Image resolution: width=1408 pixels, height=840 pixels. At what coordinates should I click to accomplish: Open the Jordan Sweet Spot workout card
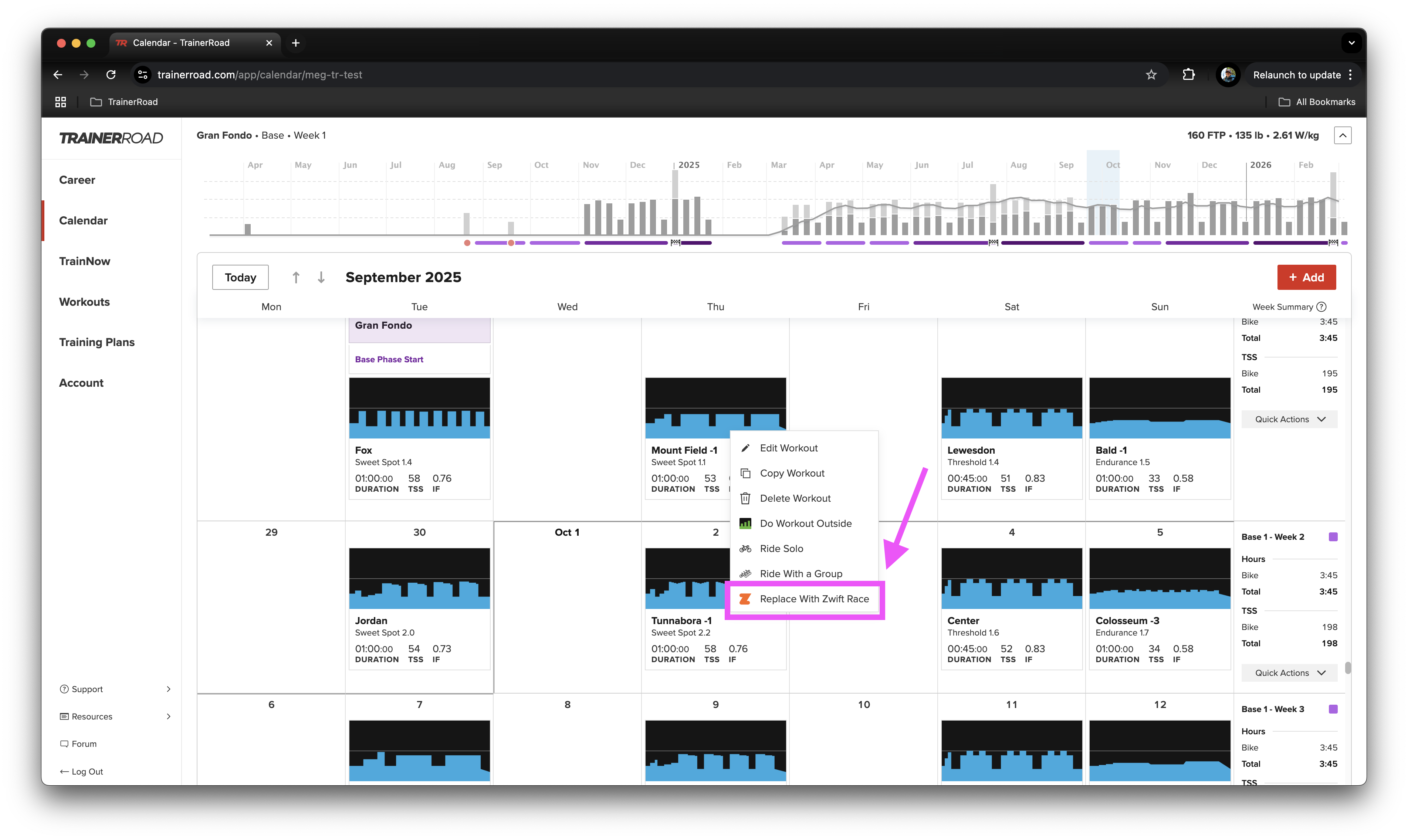tap(419, 609)
